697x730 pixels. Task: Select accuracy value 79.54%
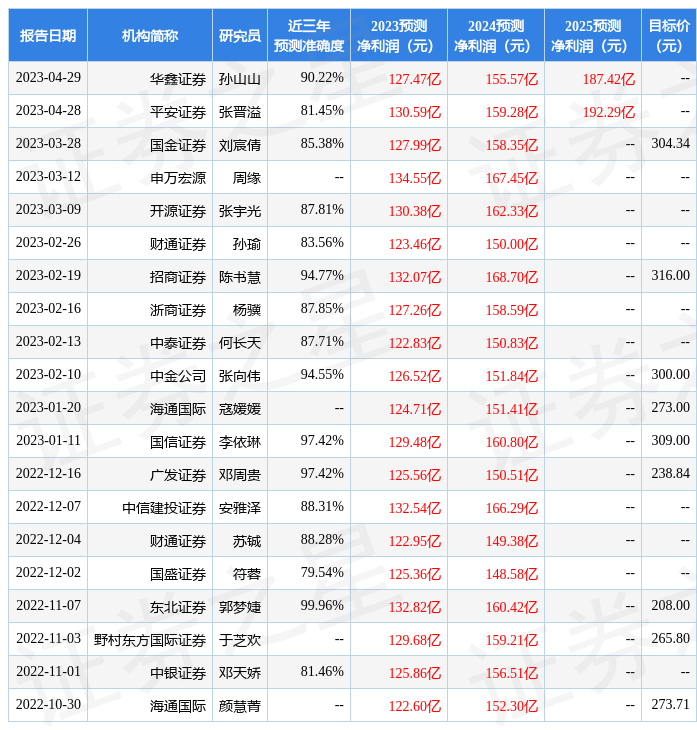point(322,573)
